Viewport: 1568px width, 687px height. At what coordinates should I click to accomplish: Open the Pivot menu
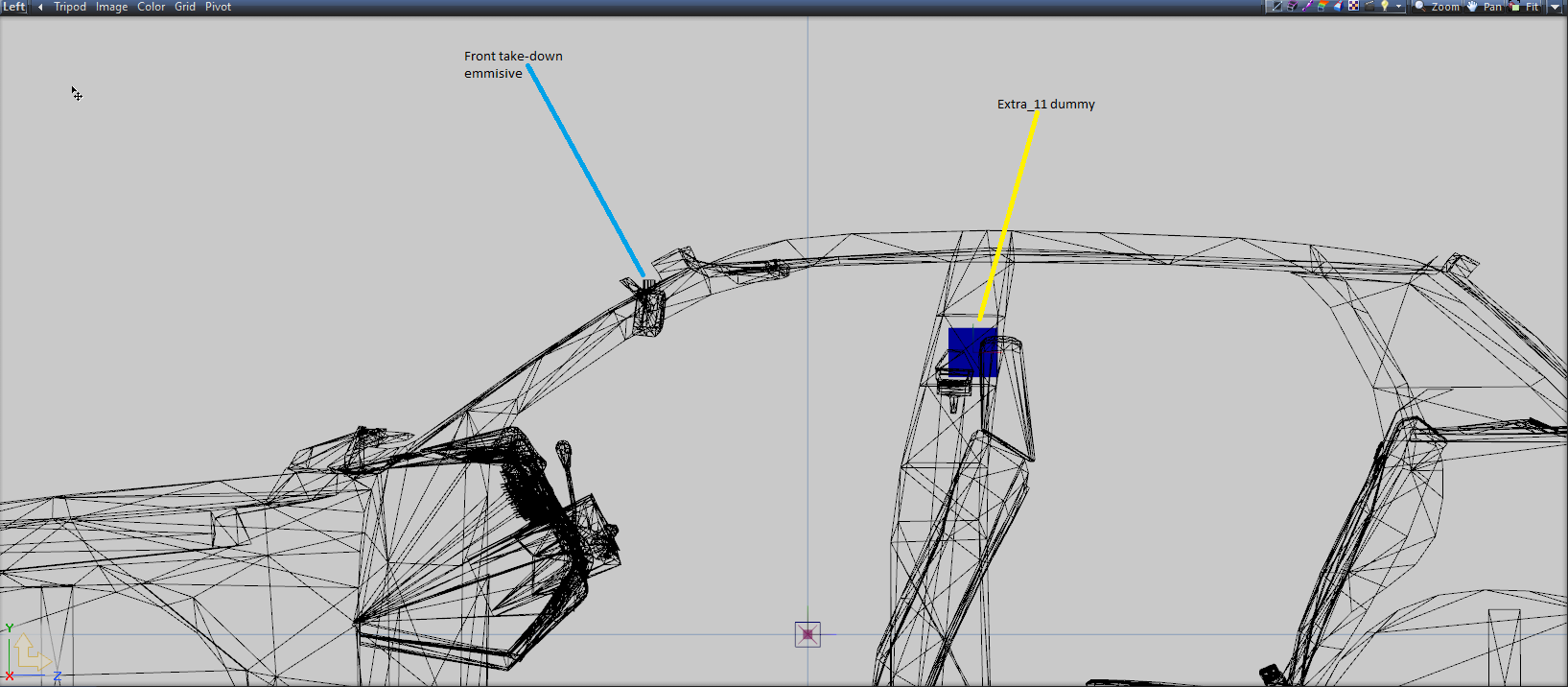[218, 7]
